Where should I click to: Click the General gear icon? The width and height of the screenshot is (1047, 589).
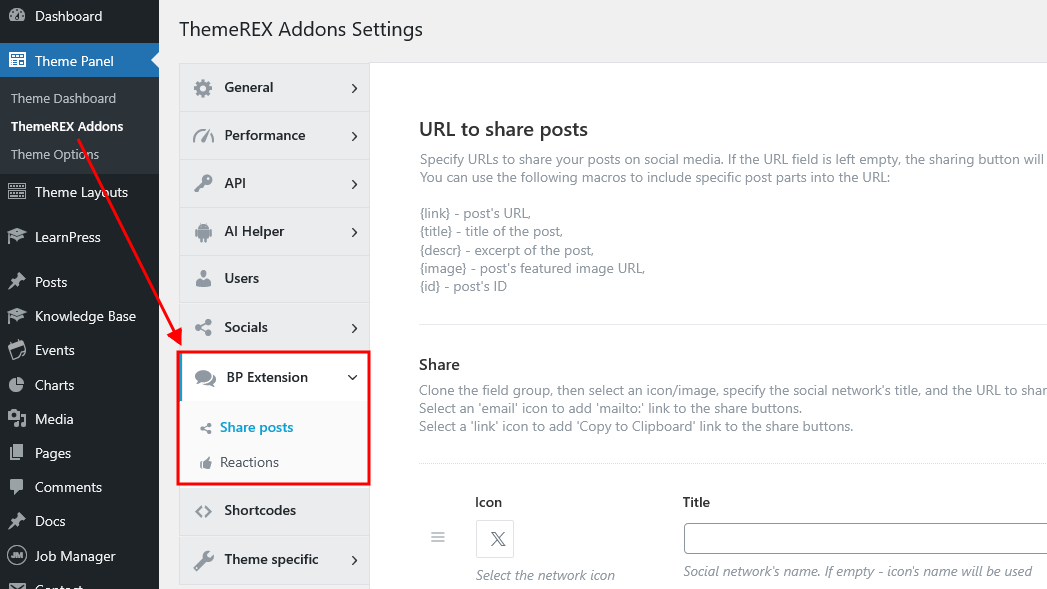(203, 87)
